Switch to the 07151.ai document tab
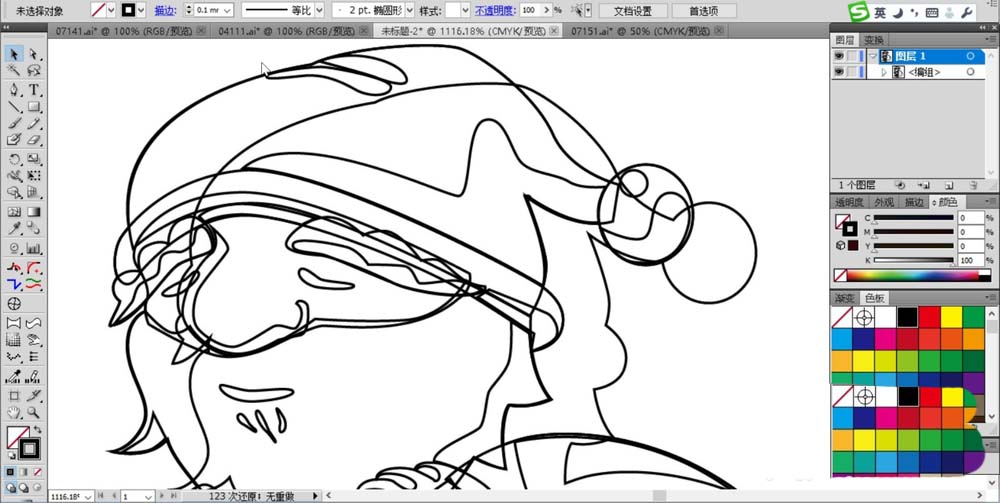 pyautogui.click(x=640, y=31)
